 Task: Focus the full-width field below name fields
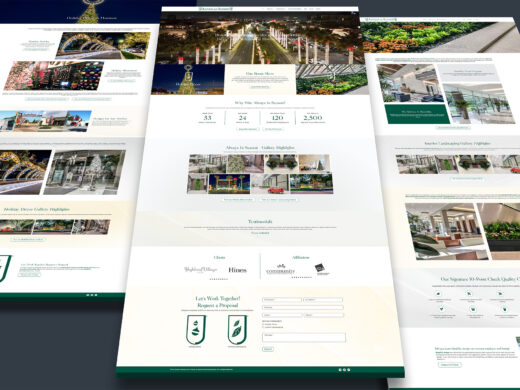(x=303, y=307)
